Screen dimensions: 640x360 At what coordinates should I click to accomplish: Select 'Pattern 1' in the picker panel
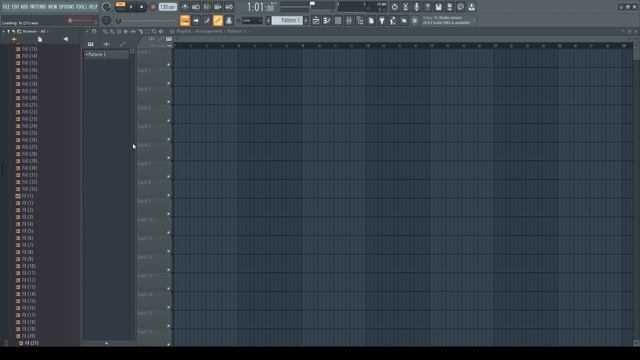[x=106, y=54]
